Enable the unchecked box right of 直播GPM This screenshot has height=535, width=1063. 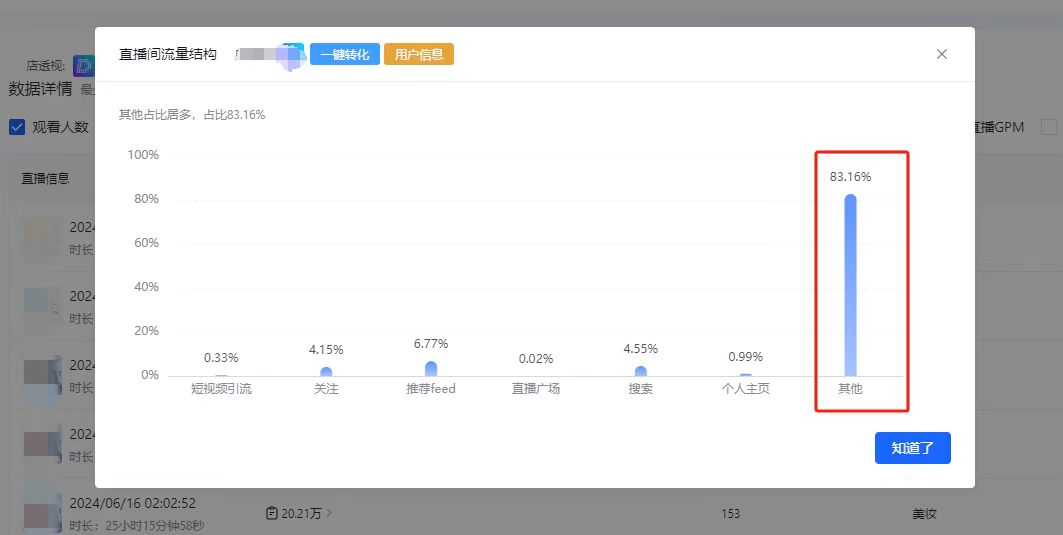(1048, 127)
